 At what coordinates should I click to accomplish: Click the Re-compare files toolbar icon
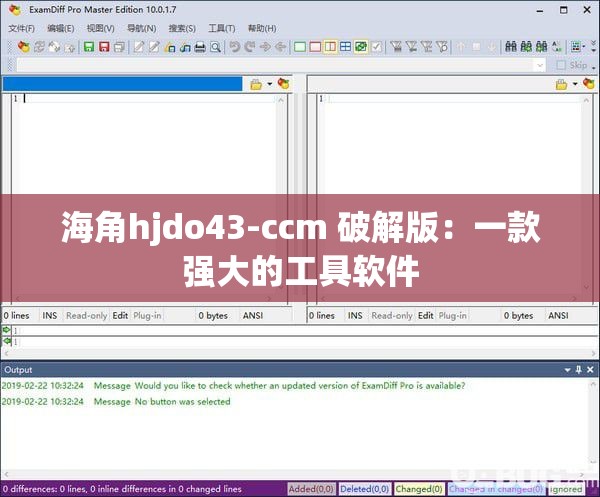click(39, 47)
